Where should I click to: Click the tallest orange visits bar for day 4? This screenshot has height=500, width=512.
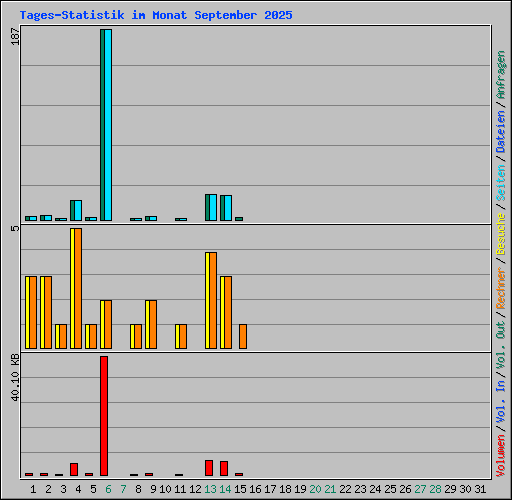pyautogui.click(x=78, y=288)
